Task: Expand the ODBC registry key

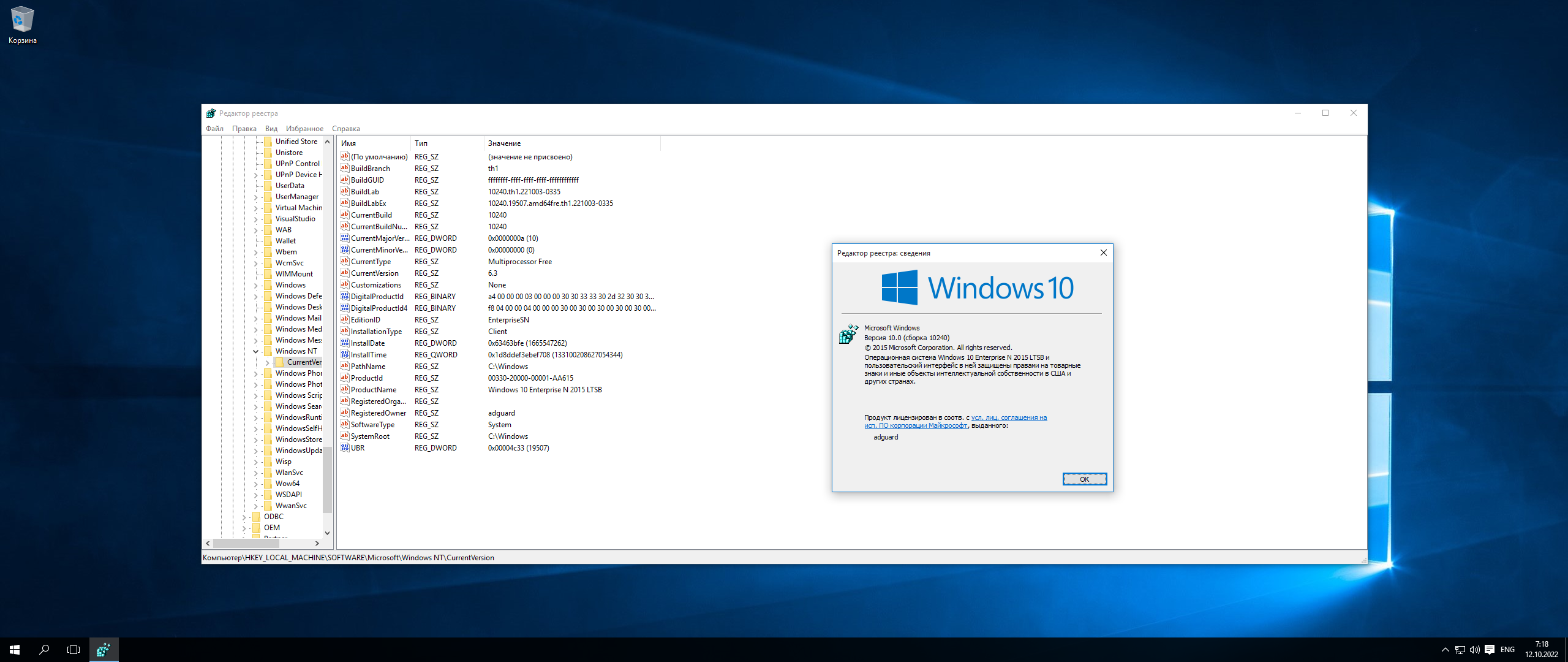Action: click(244, 517)
